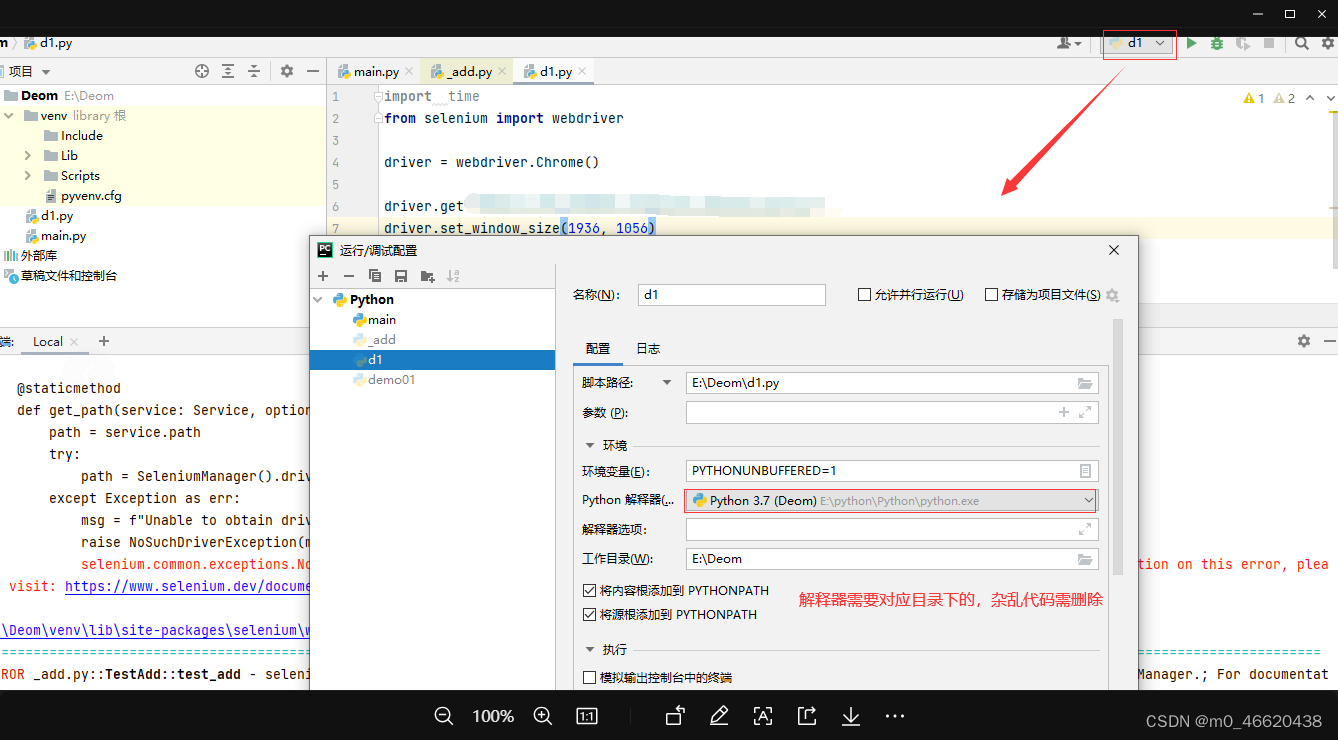Toggle 允许并行运行 checkbox
Image resolution: width=1338 pixels, height=740 pixels.
coord(865,295)
